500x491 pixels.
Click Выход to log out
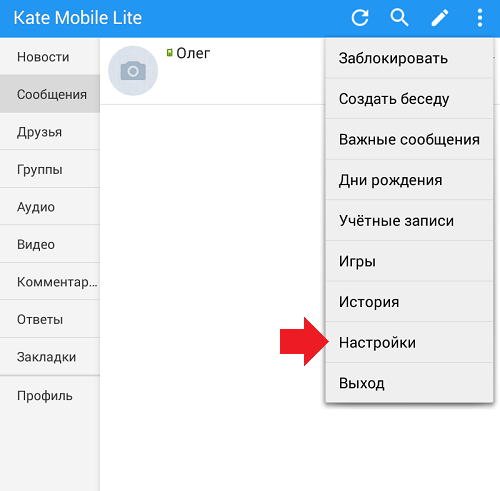pyautogui.click(x=409, y=383)
